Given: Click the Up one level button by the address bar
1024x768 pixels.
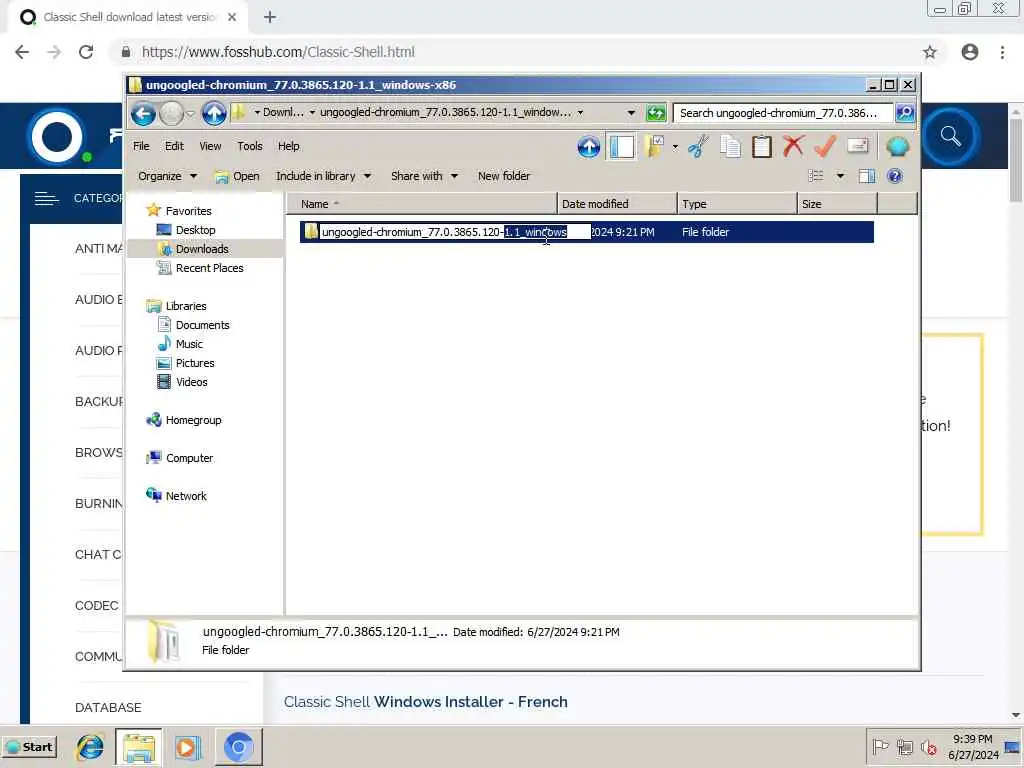Looking at the screenshot, I should point(214,114).
